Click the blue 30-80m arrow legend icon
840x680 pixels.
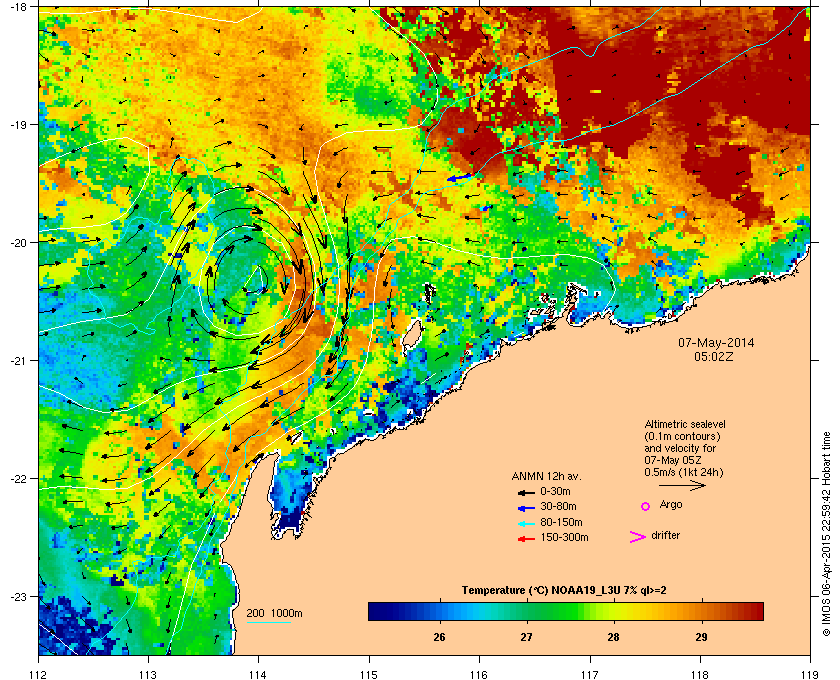pyautogui.click(x=526, y=507)
